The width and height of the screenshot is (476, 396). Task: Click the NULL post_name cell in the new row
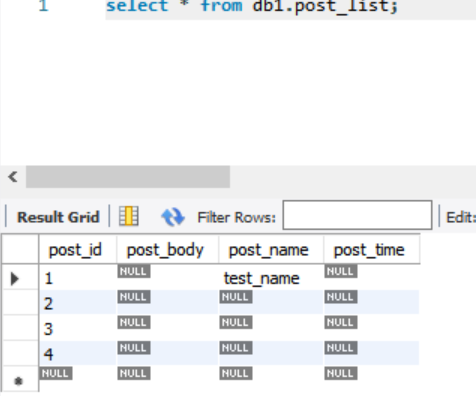(271, 379)
